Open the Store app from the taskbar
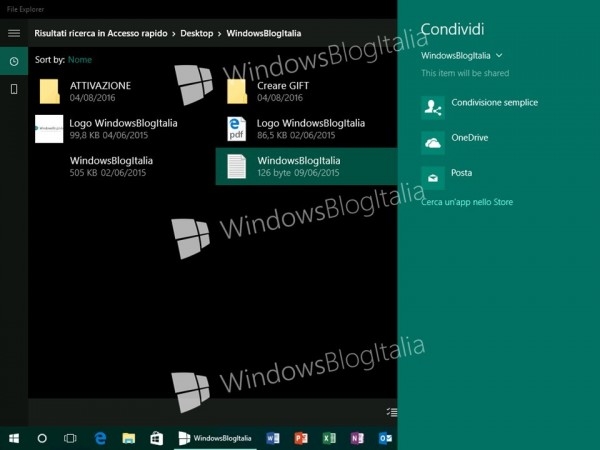This screenshot has width=600, height=450. (157, 438)
